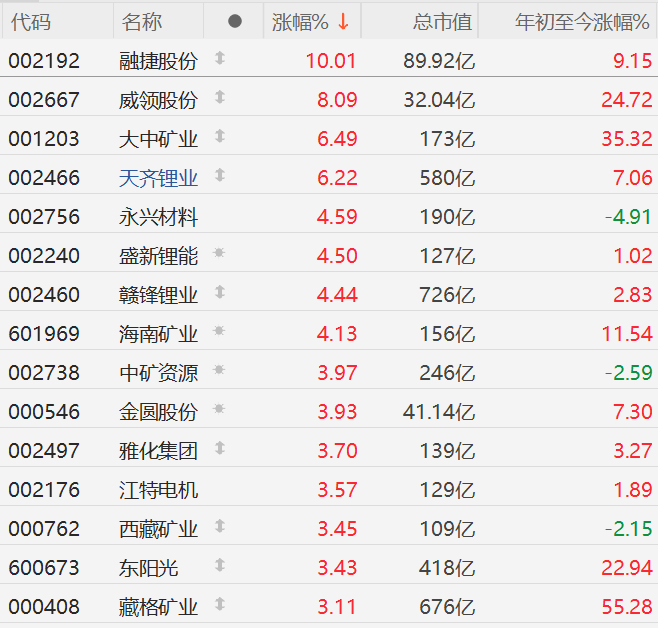The height and width of the screenshot is (628, 658).
Task: Click year-to-date value 35.32
Action: pyautogui.click(x=627, y=139)
